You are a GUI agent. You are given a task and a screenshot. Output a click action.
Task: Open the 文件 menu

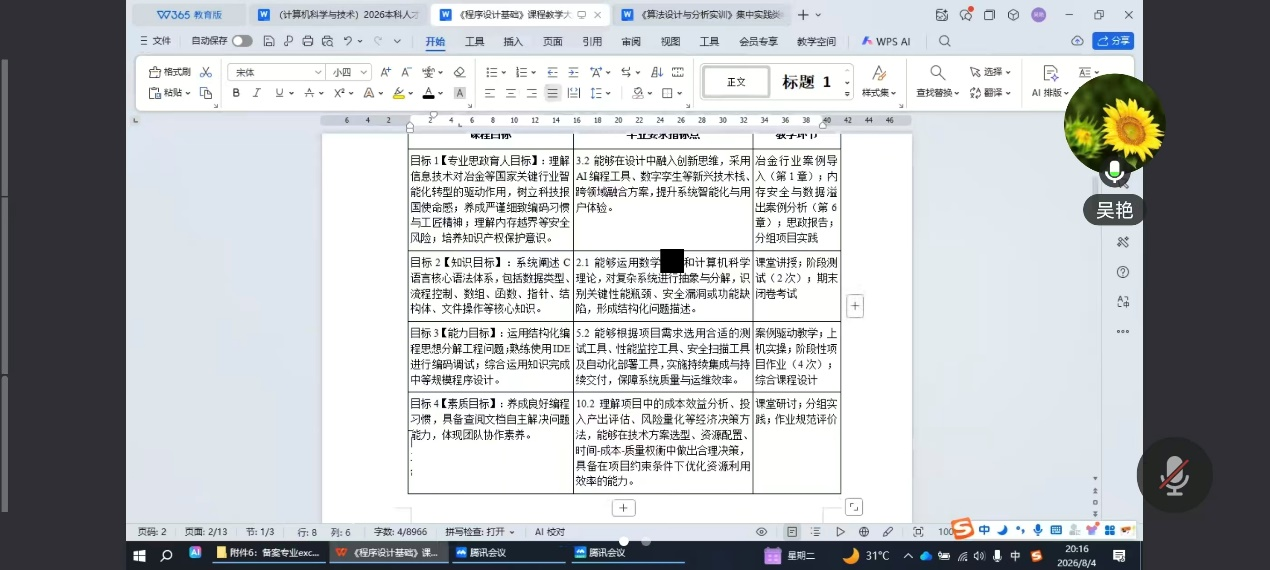coord(154,41)
